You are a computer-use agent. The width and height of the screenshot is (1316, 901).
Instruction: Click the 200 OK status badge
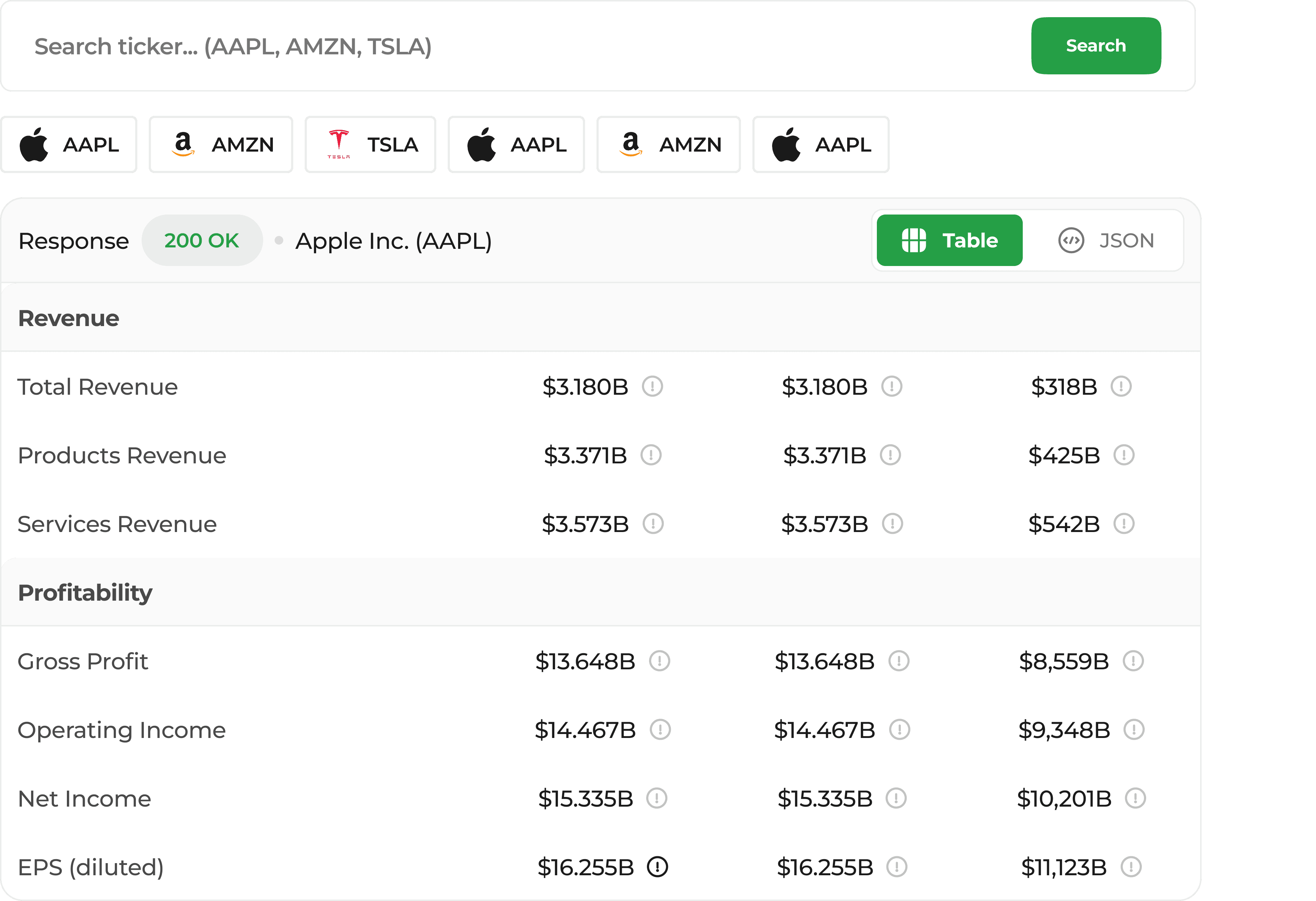pos(202,240)
